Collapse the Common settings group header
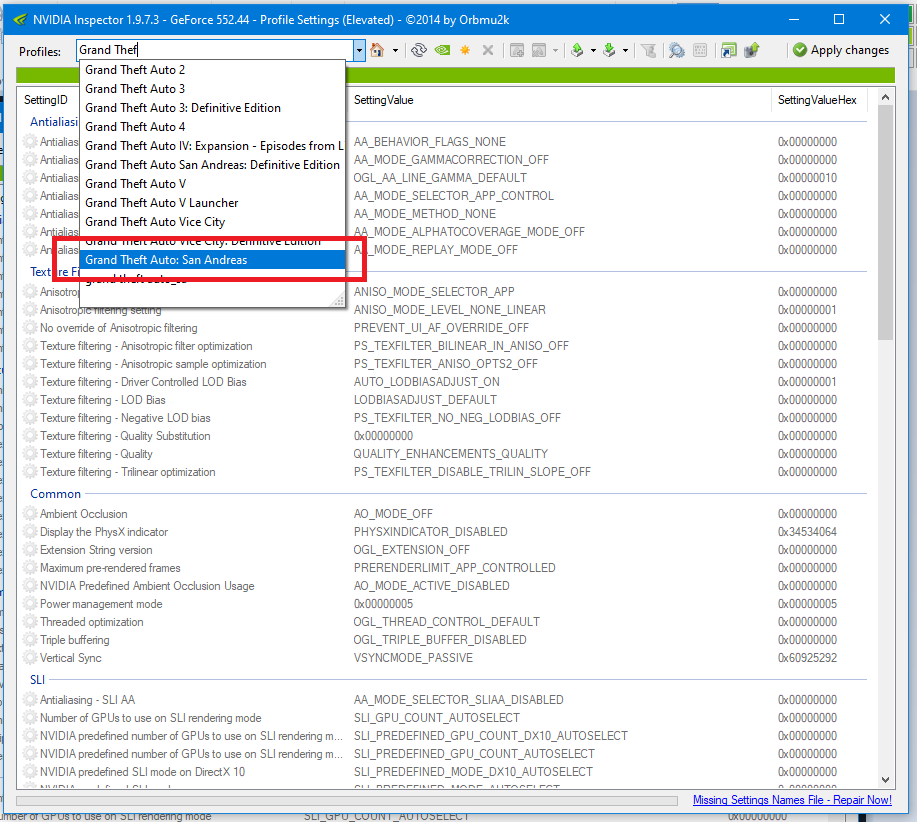Screen dimensions: 917x822 point(56,493)
